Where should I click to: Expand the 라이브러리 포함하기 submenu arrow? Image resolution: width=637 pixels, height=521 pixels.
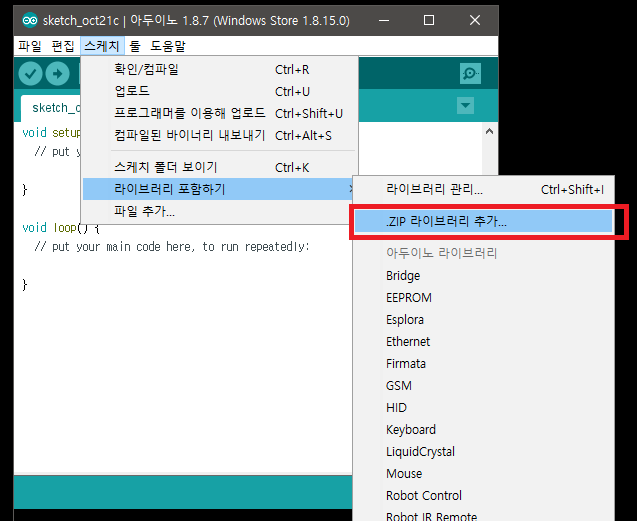[x=350, y=189]
